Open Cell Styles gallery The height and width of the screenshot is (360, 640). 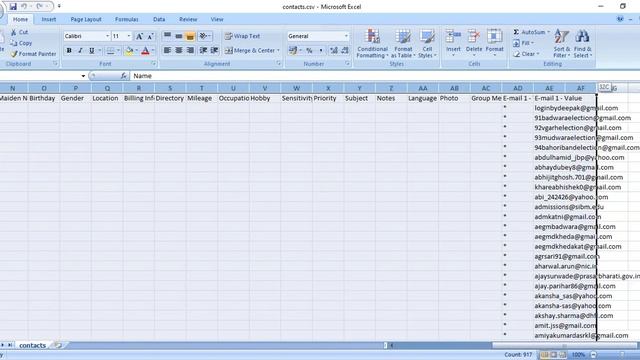click(x=427, y=43)
